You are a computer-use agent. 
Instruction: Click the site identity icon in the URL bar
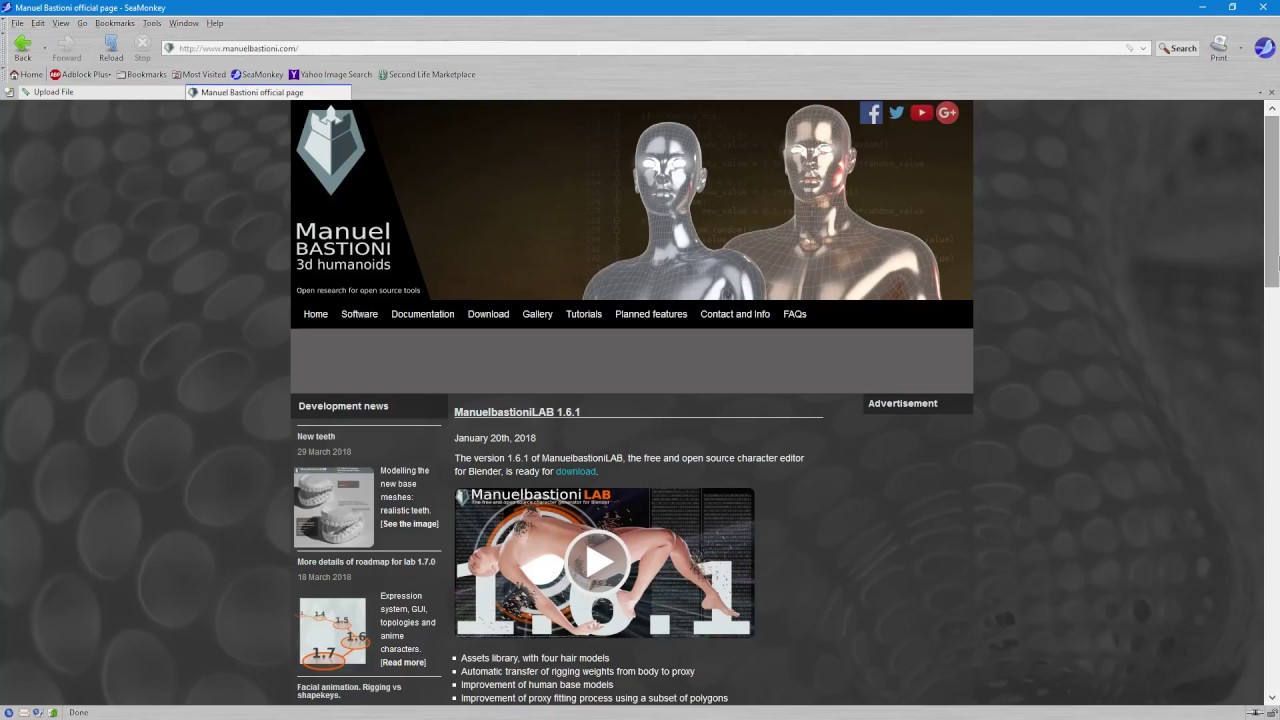pos(169,48)
